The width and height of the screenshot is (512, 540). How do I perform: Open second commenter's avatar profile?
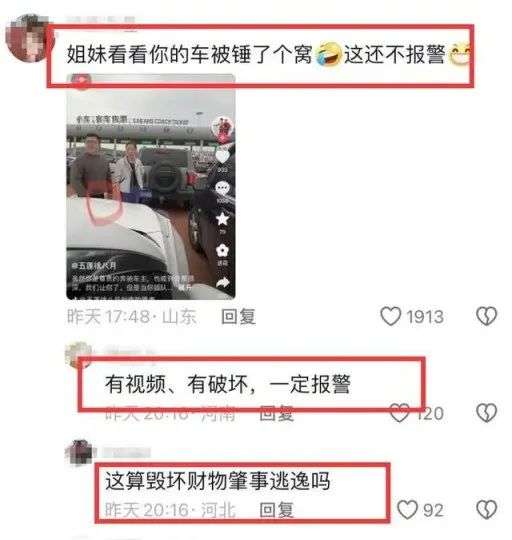click(x=79, y=355)
